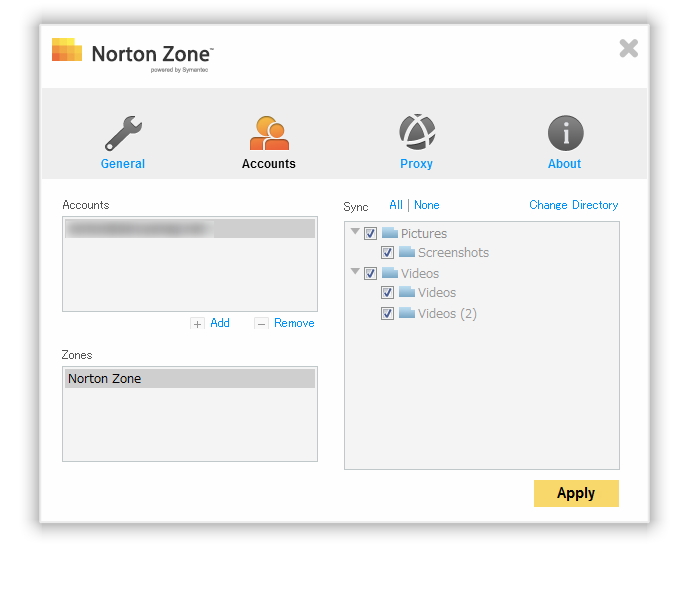Click the Norton Zone logo icon
The width and height of the screenshot is (690, 600).
pyautogui.click(x=67, y=50)
